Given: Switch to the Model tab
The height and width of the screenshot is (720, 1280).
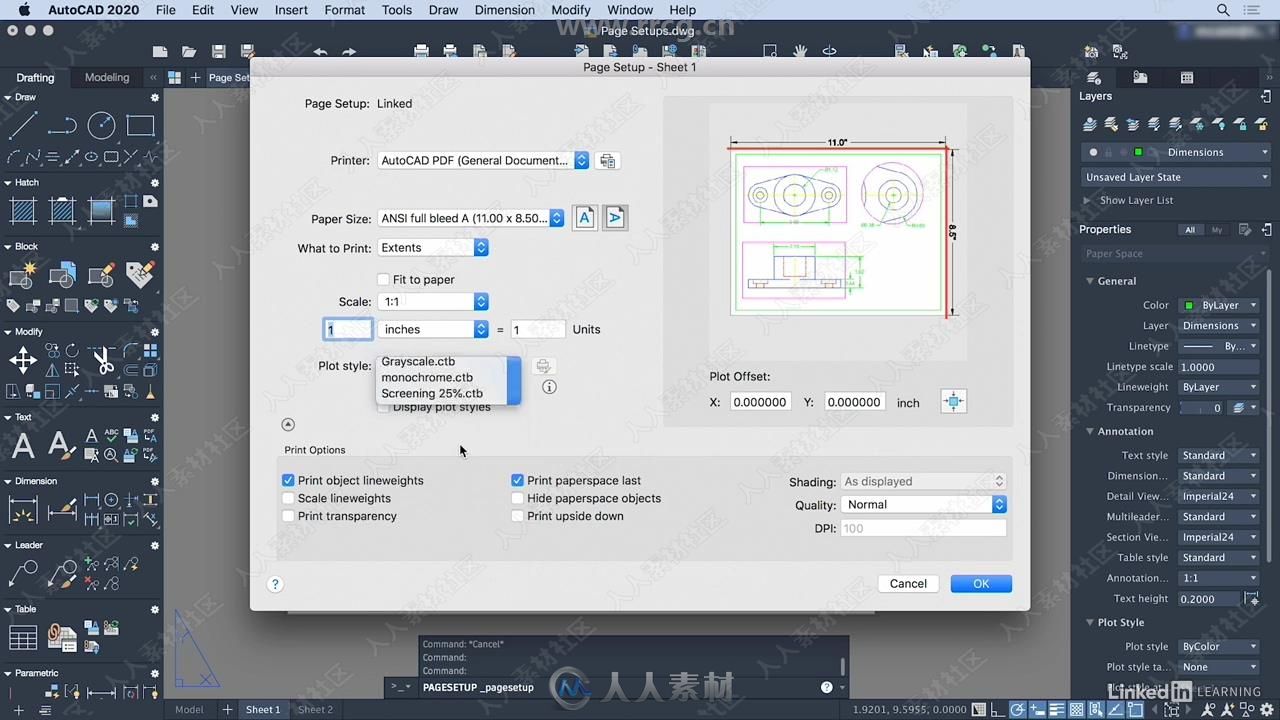Looking at the screenshot, I should point(189,710).
